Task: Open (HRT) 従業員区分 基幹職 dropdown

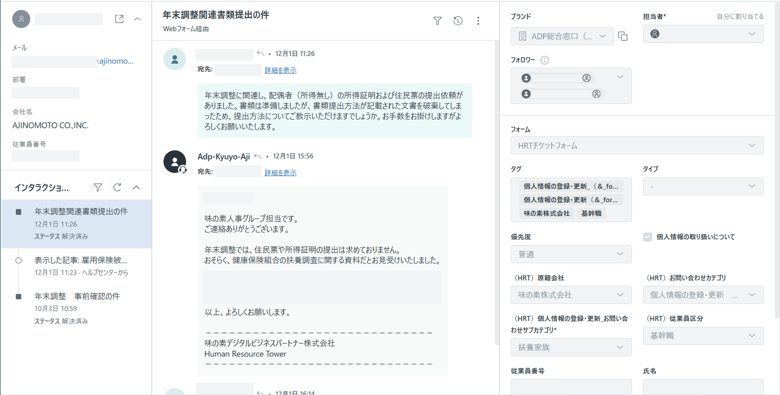Action: [x=703, y=336]
